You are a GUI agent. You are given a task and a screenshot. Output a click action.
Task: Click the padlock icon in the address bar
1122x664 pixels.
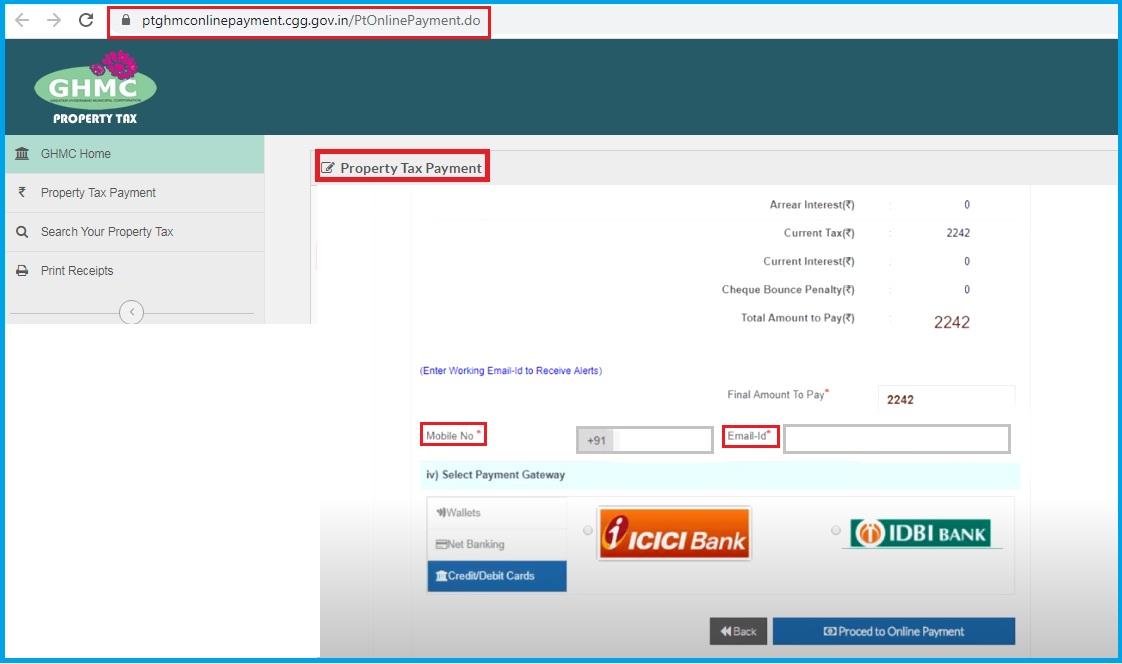tap(125, 19)
